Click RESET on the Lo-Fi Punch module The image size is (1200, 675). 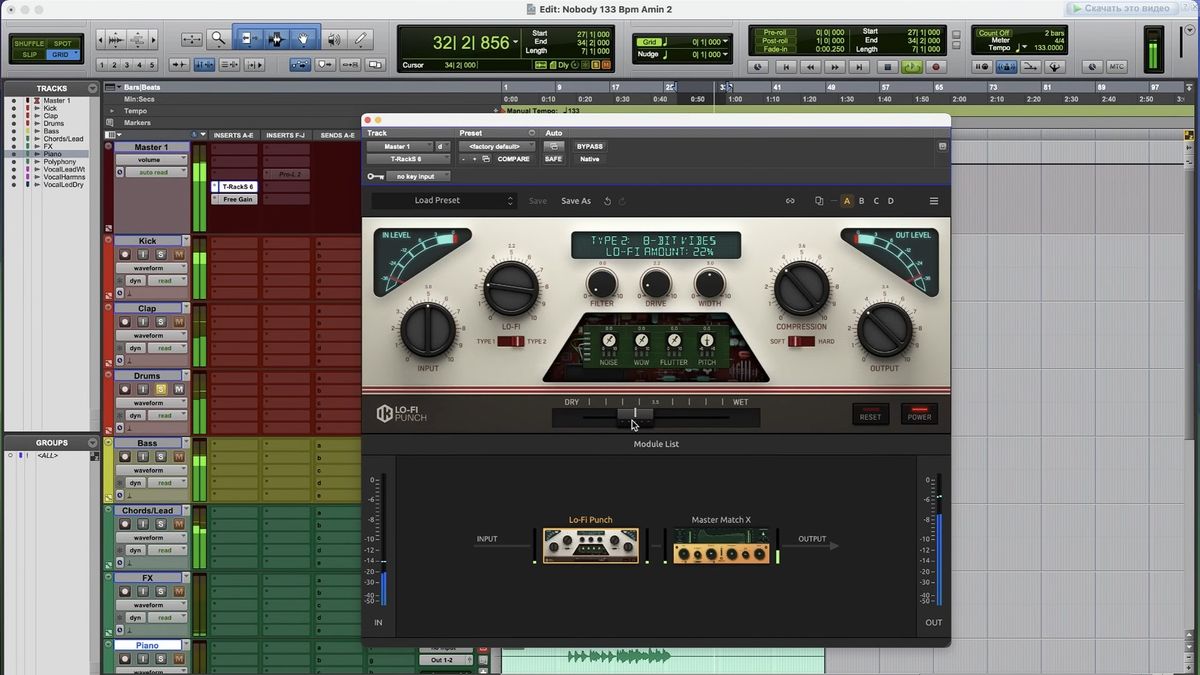coord(870,414)
